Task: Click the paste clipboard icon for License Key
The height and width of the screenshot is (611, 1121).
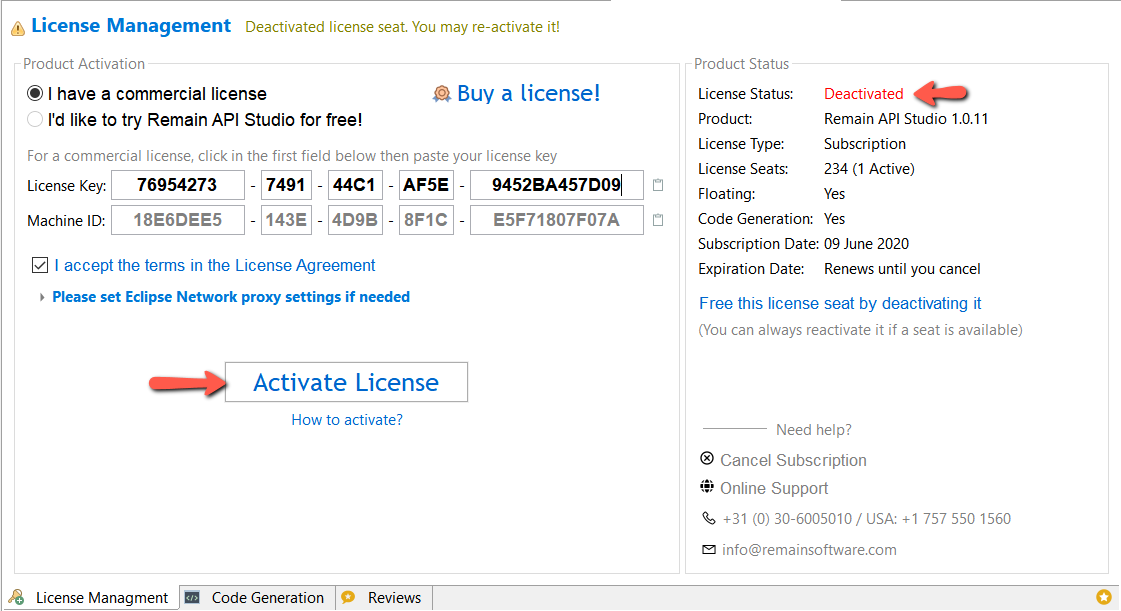Action: click(658, 185)
